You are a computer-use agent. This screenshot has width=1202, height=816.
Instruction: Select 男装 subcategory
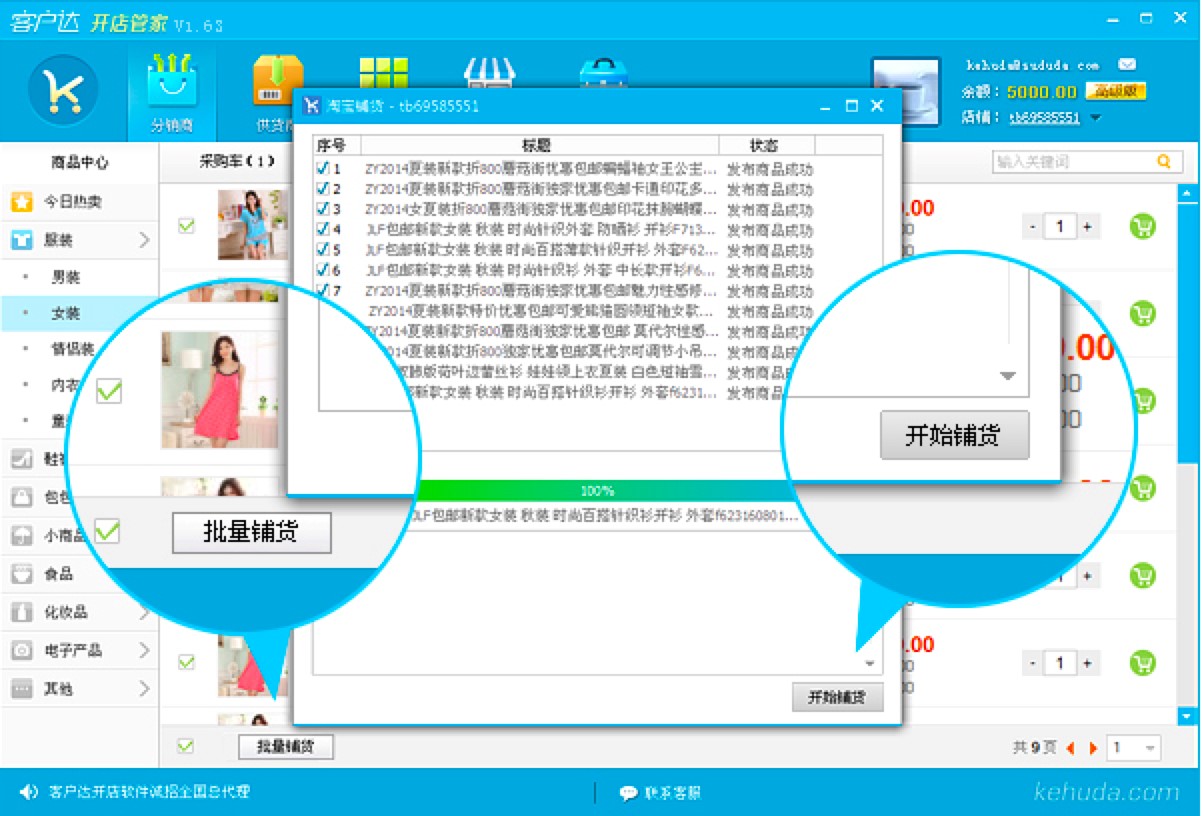(66, 277)
